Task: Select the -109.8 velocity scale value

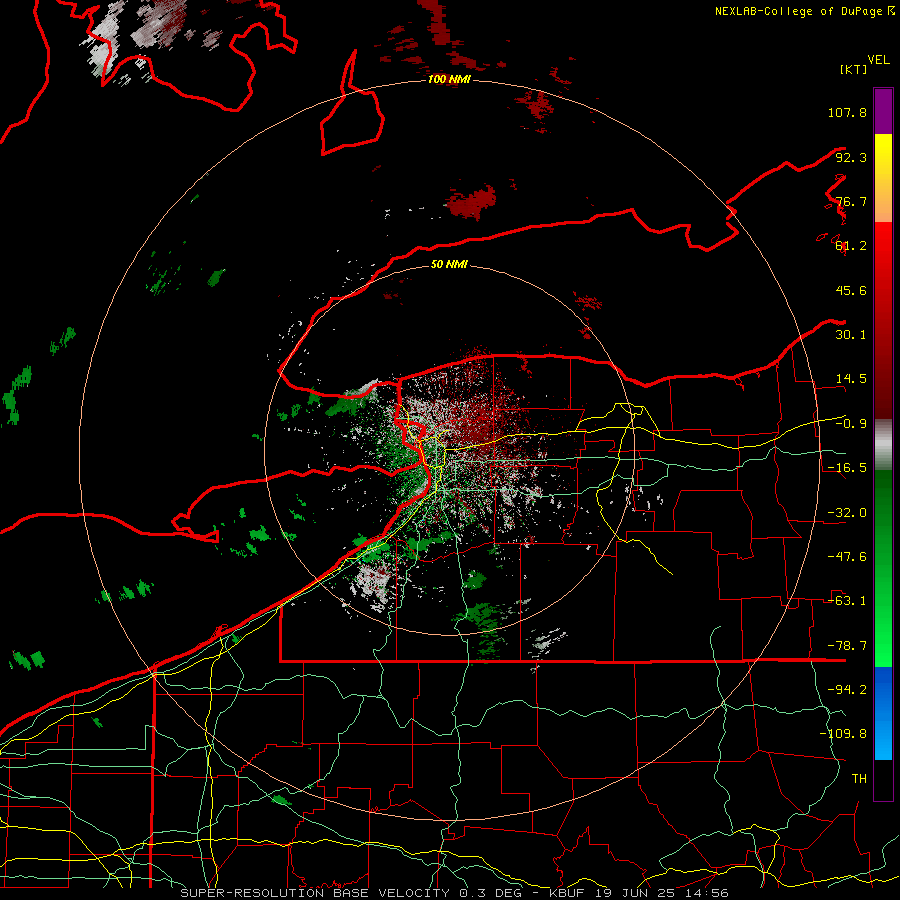Action: tap(843, 734)
